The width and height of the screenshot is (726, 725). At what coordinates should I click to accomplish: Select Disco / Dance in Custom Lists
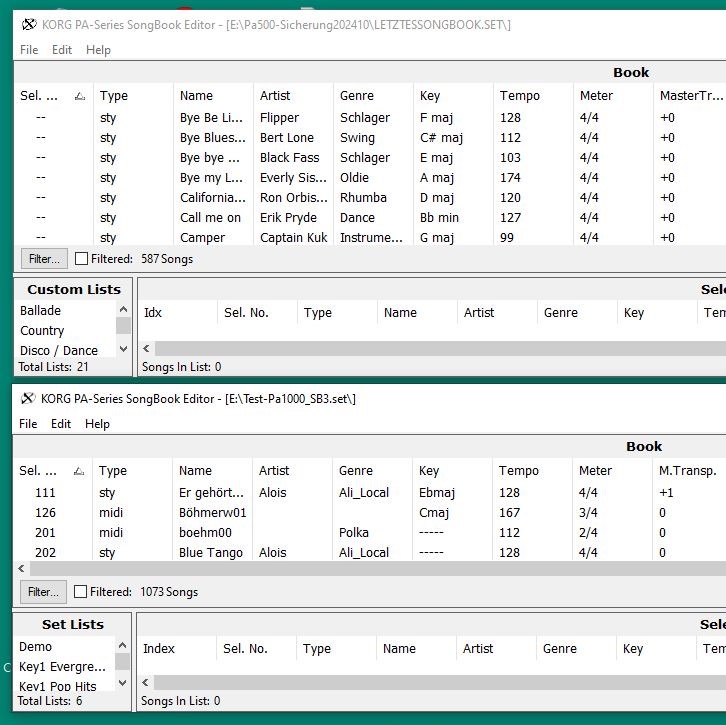coord(59,350)
